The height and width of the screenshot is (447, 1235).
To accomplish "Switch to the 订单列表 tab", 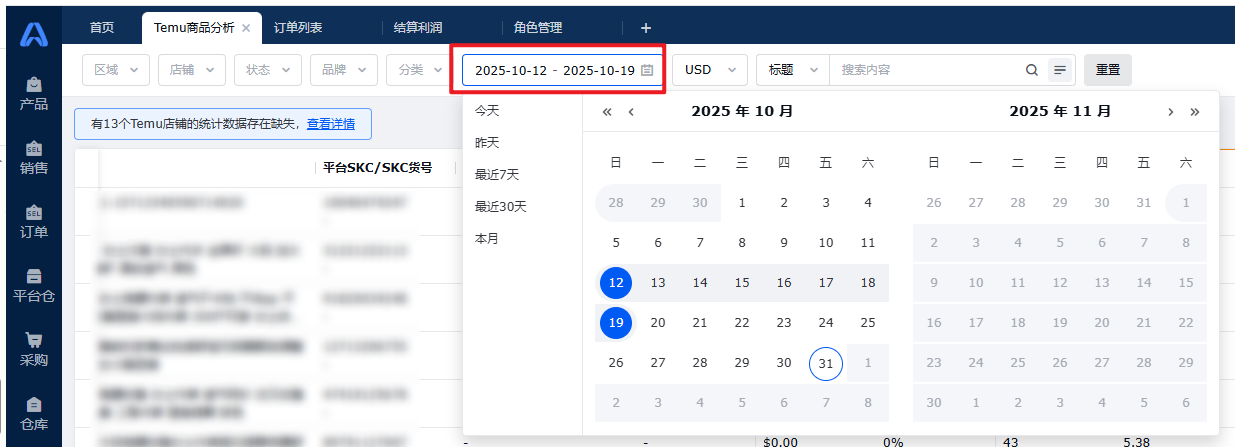I will [298, 28].
